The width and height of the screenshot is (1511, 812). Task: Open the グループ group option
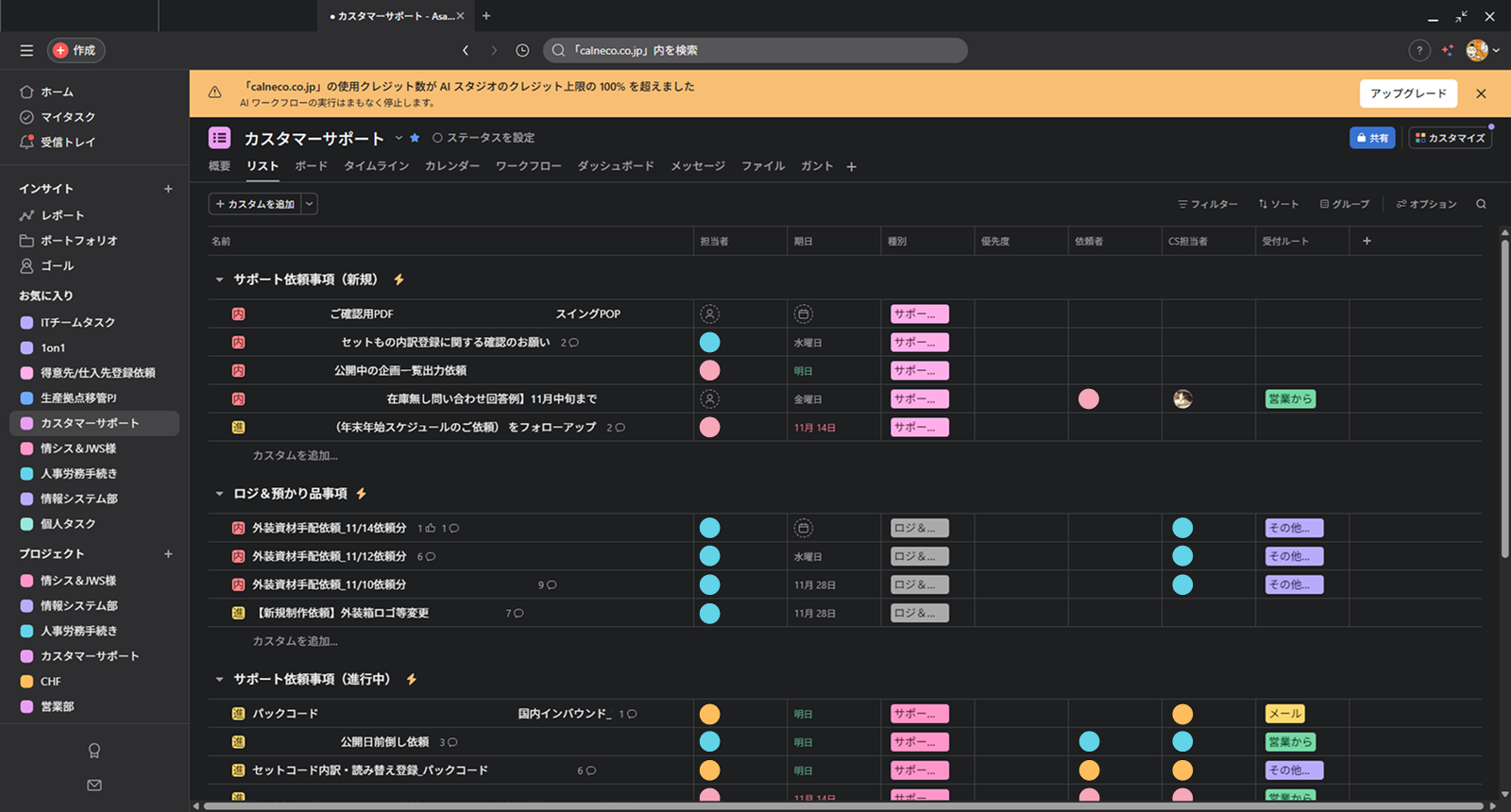(1344, 204)
